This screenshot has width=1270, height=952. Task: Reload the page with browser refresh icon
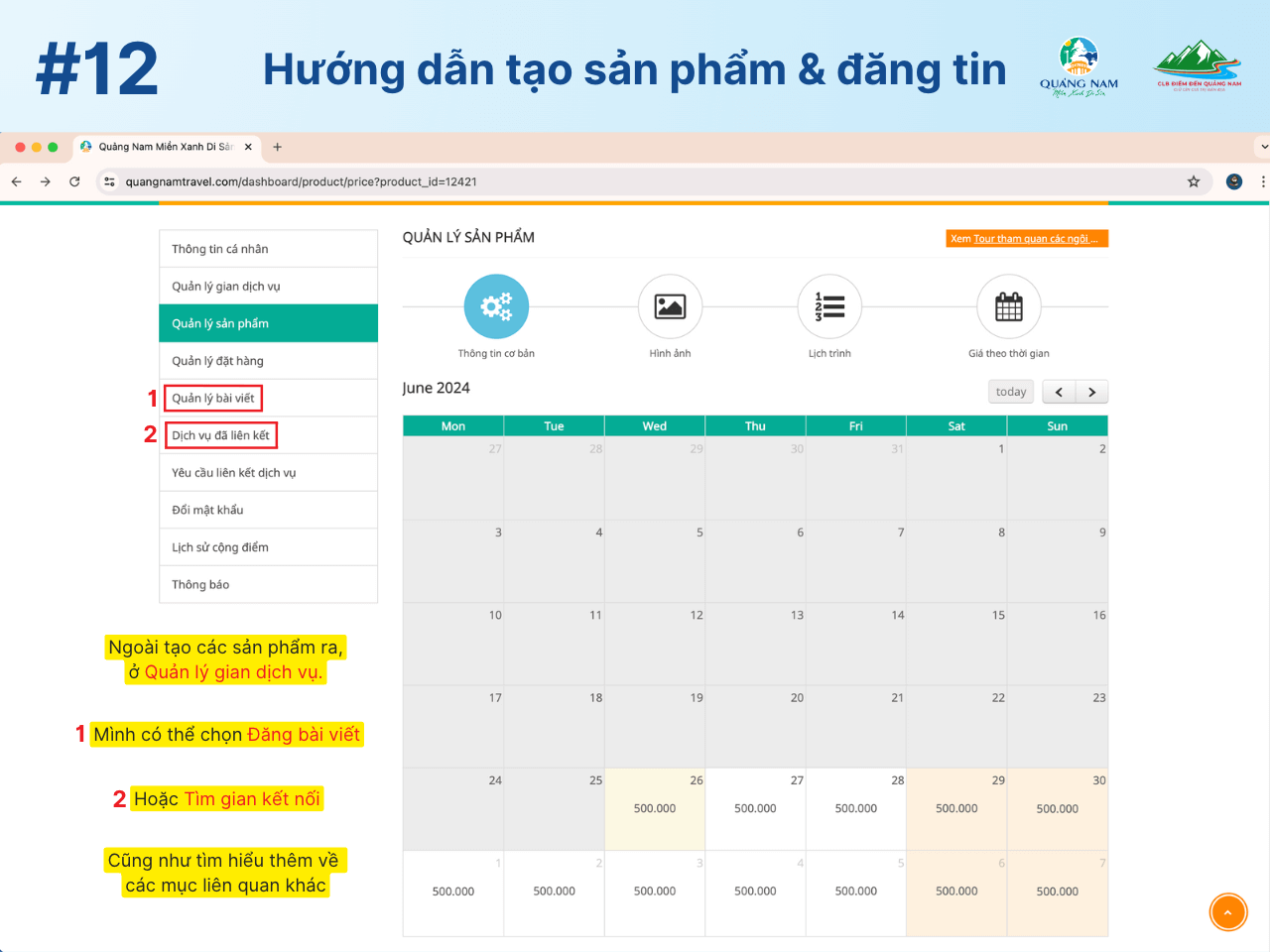click(x=74, y=181)
